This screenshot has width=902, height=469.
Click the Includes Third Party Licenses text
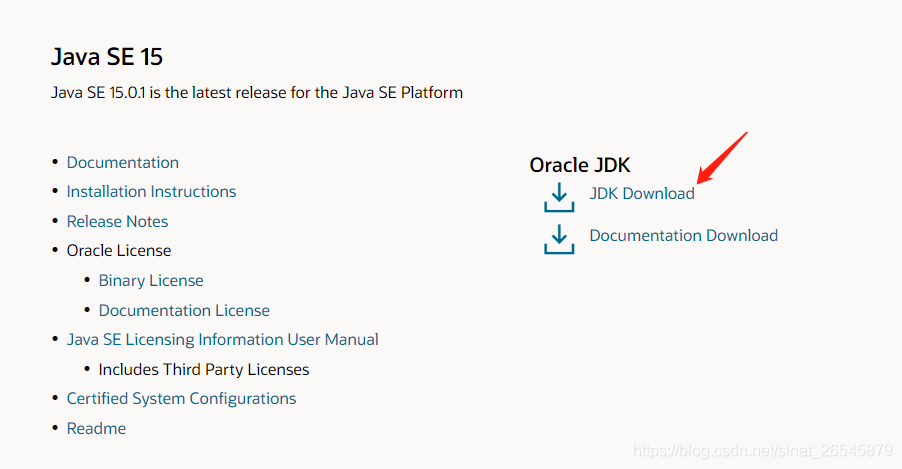click(x=204, y=369)
